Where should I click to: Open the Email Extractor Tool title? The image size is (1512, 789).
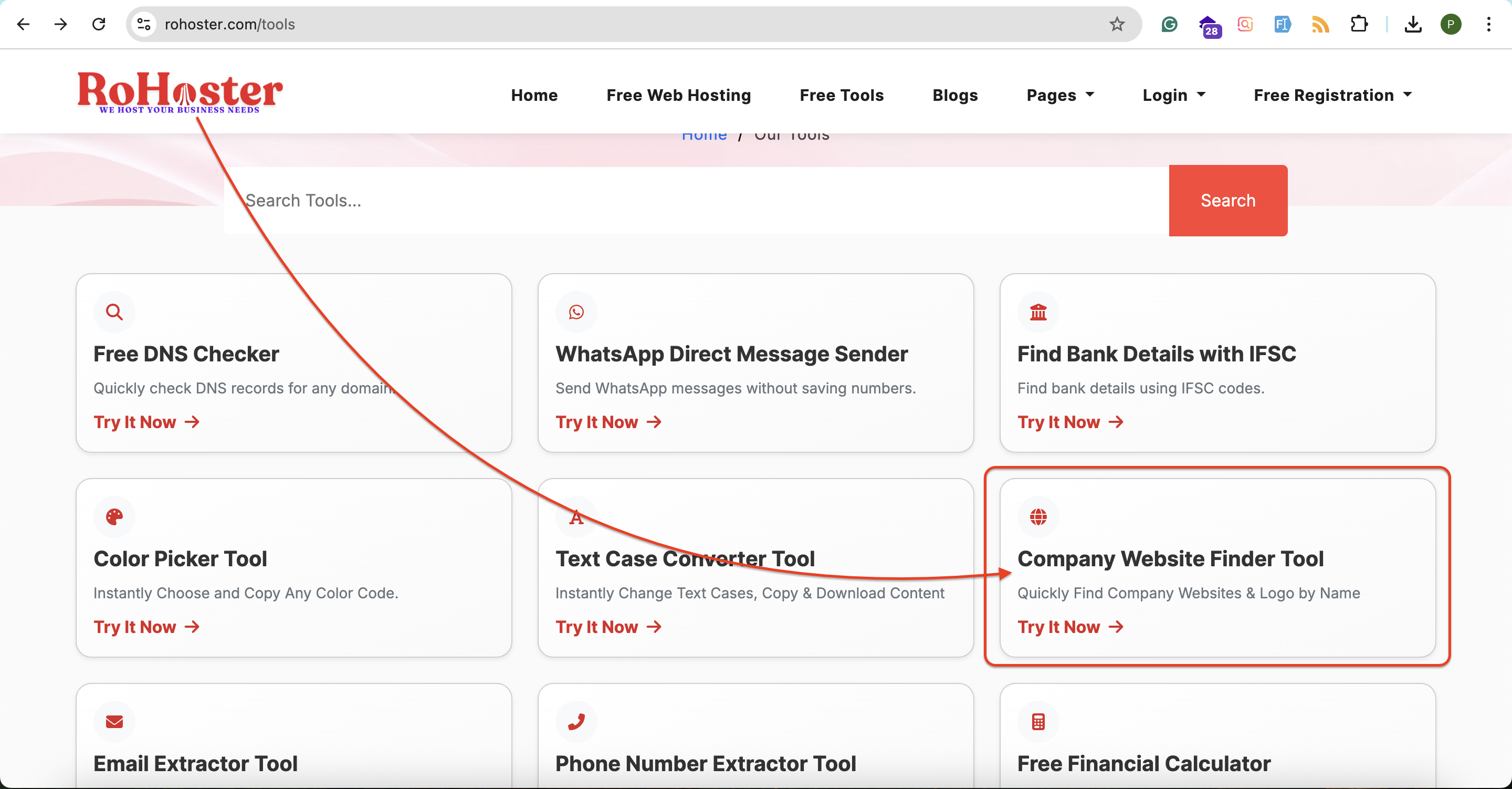click(195, 764)
